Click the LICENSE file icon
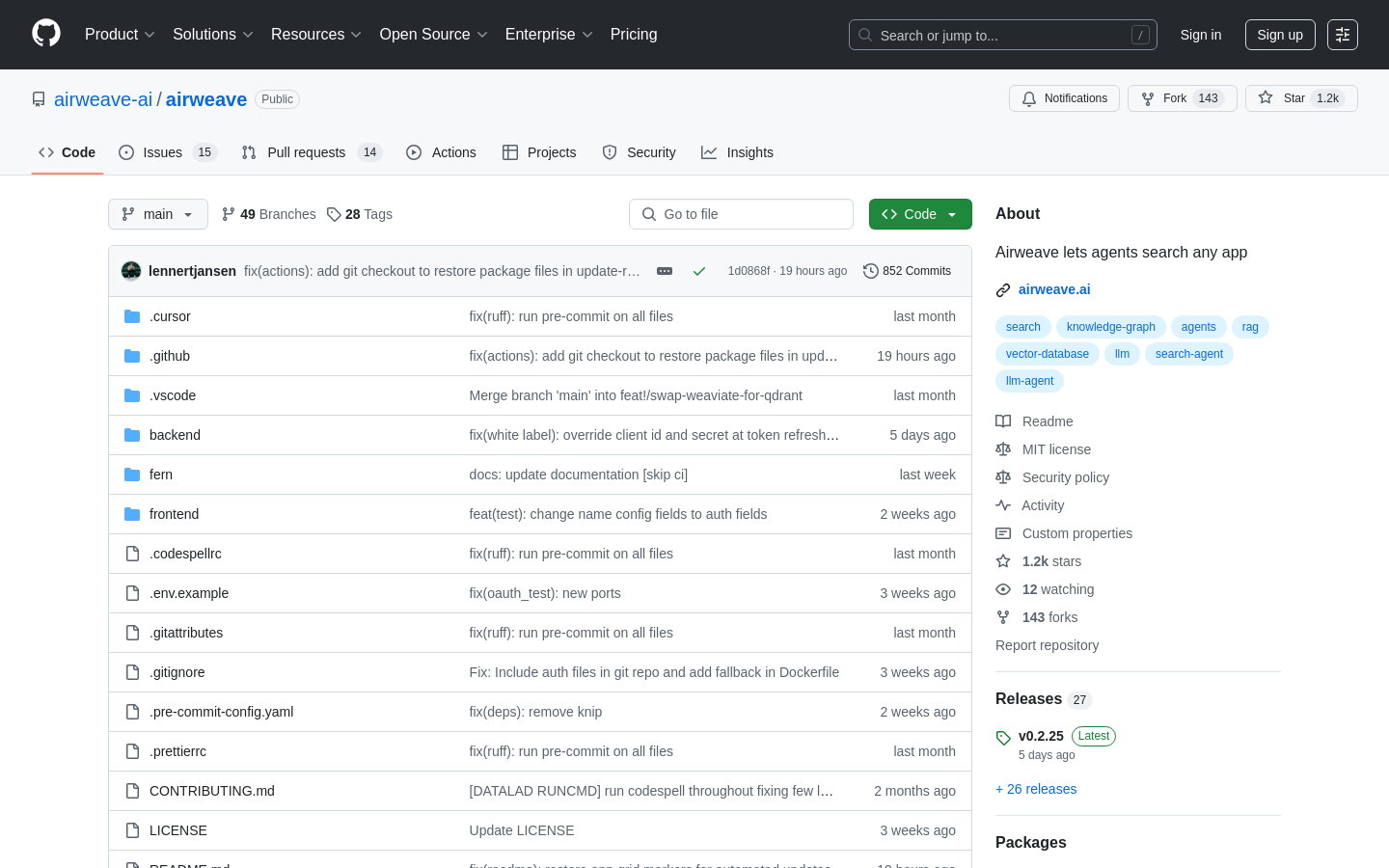Viewport: 1389px width, 868px height. click(x=132, y=830)
